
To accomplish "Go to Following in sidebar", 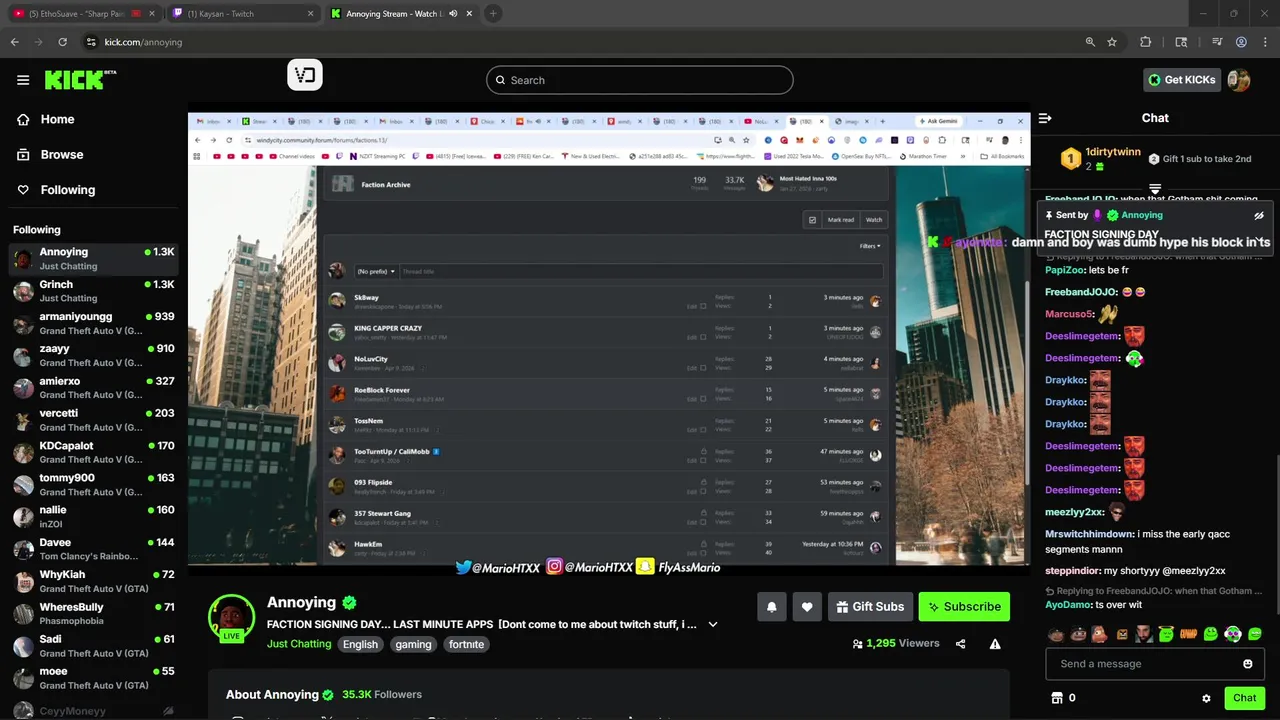I will pos(68,190).
